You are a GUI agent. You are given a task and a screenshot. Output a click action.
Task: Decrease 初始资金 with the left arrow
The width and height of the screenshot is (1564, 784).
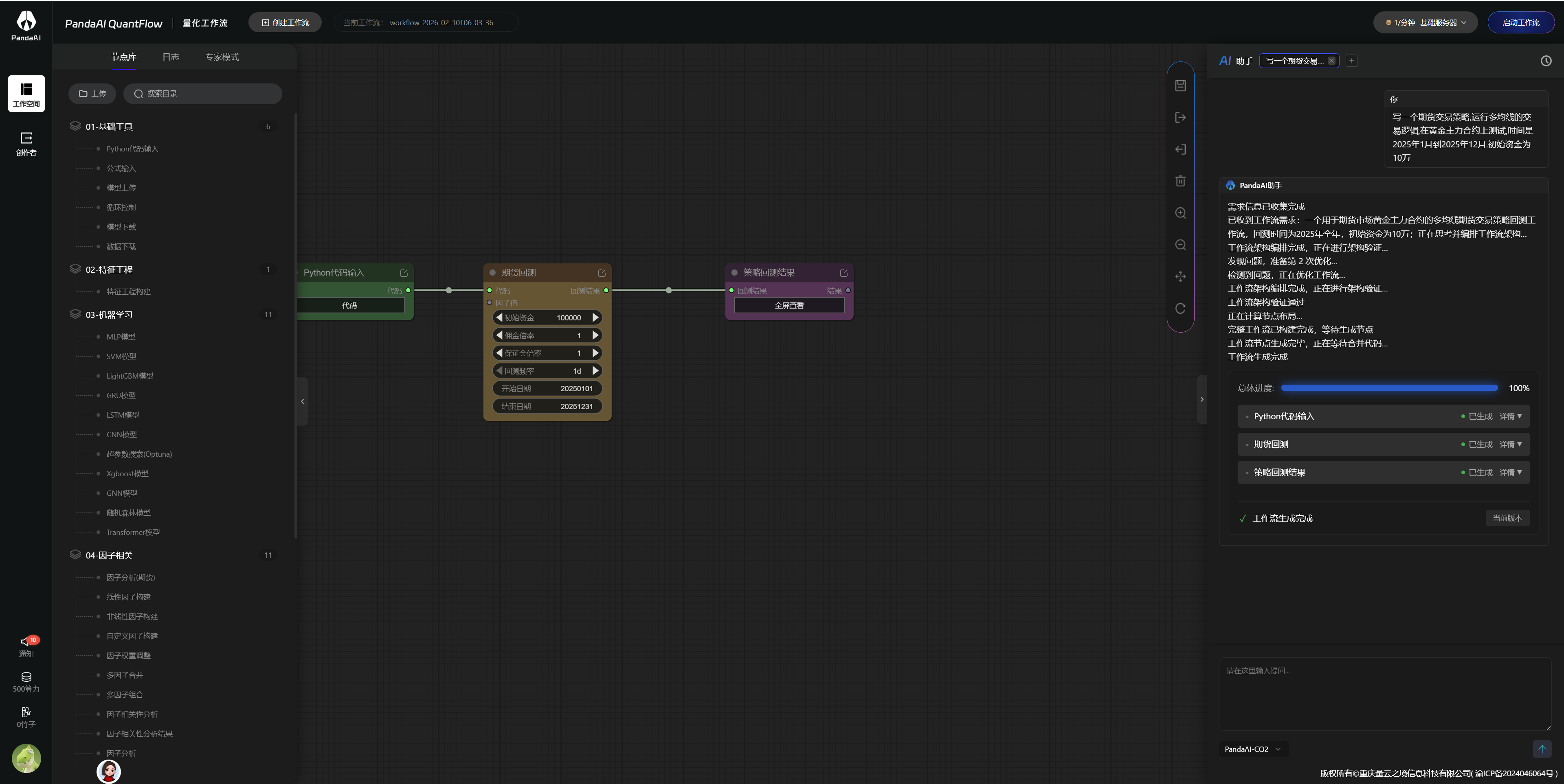tap(499, 318)
